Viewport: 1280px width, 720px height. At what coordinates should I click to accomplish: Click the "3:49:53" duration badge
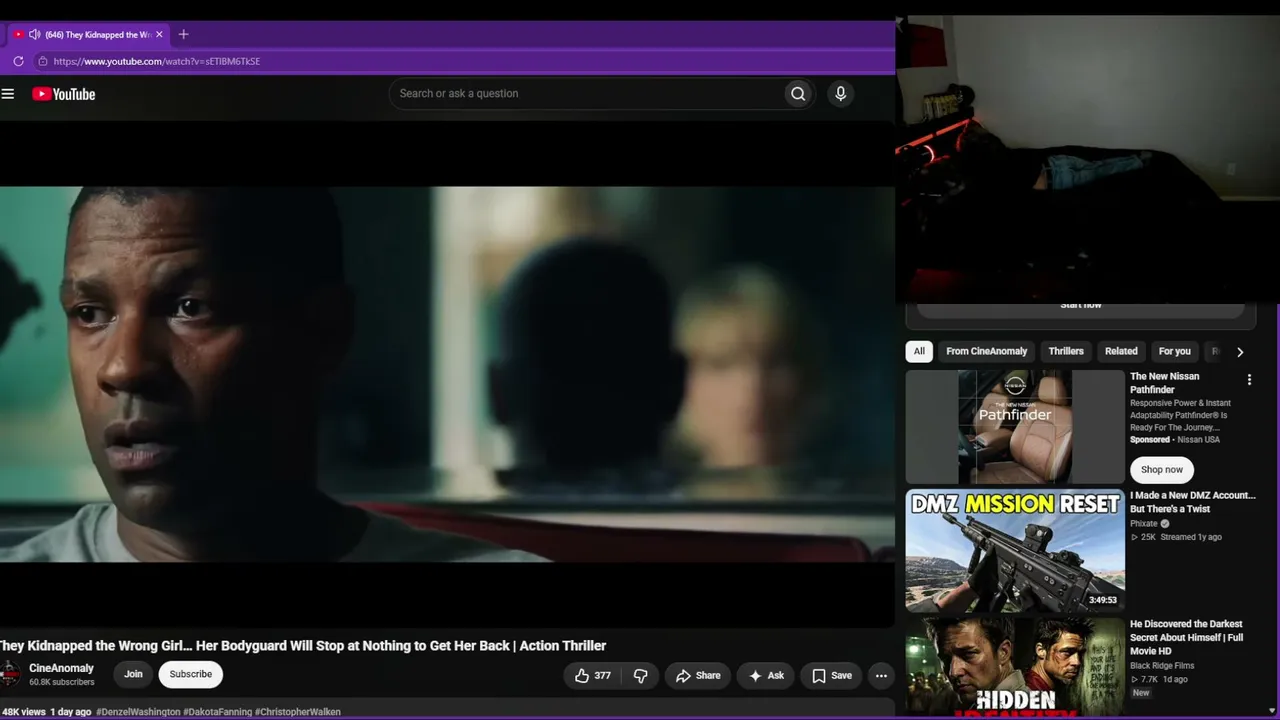click(x=1103, y=600)
